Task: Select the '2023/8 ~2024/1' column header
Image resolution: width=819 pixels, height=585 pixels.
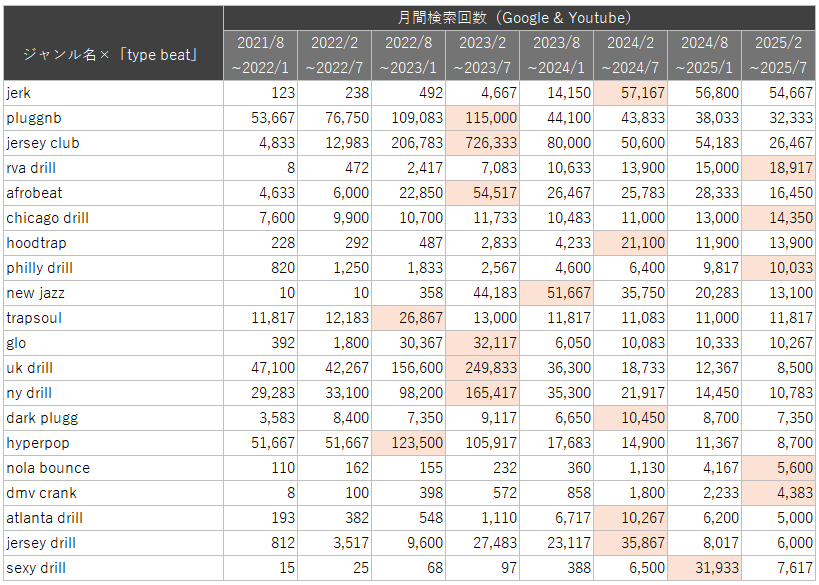Action: 557,55
